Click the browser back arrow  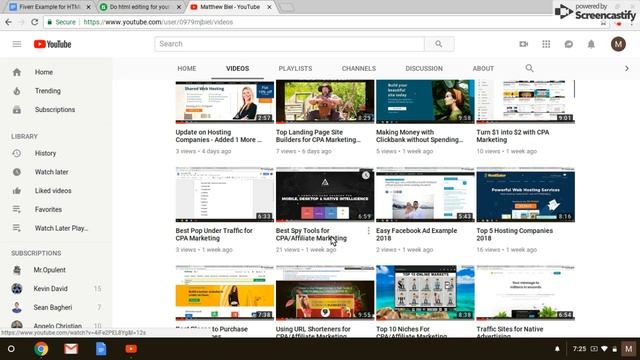[x=9, y=22]
